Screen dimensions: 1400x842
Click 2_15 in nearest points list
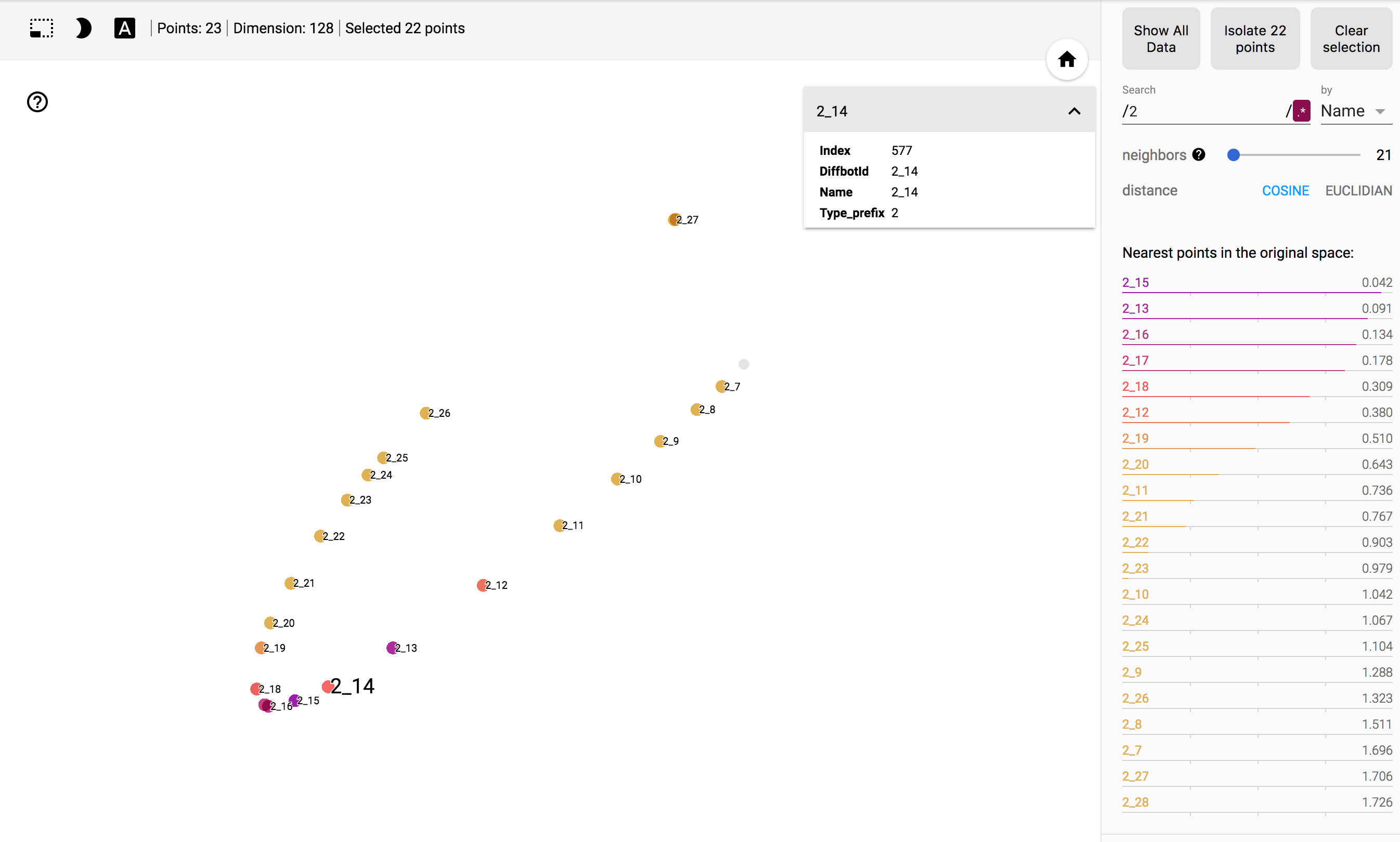[1135, 283]
